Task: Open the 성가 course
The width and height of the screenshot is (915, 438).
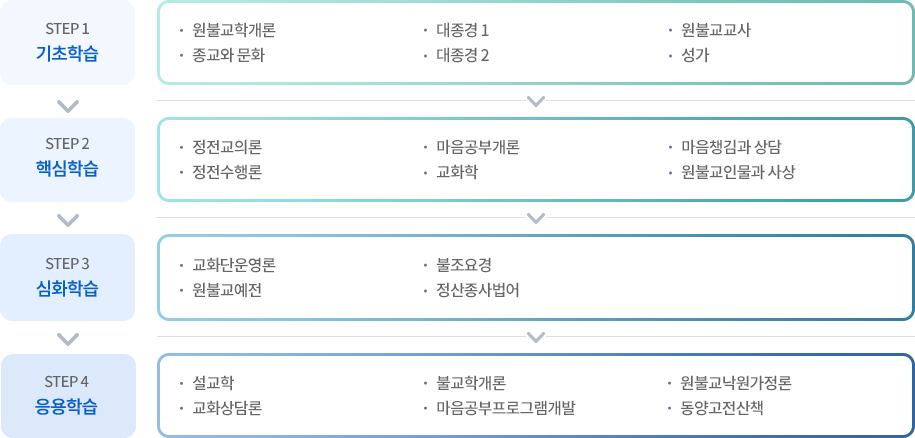Action: 695,56
